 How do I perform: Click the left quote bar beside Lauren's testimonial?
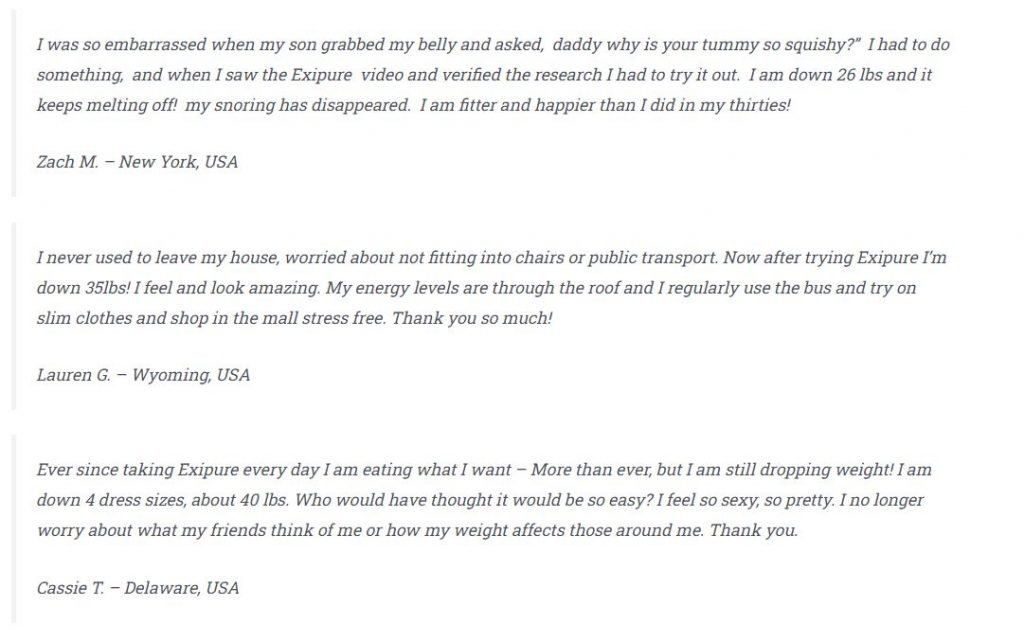pos(14,316)
